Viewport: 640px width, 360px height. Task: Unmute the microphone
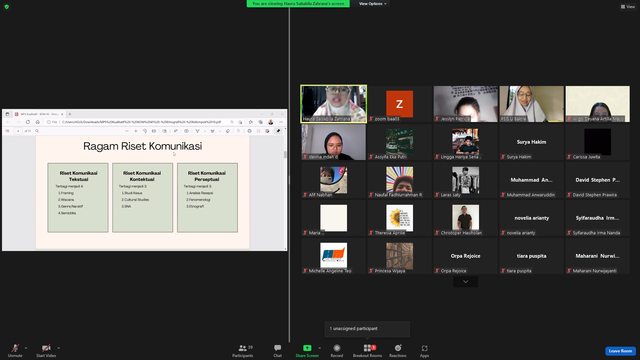[15, 350]
